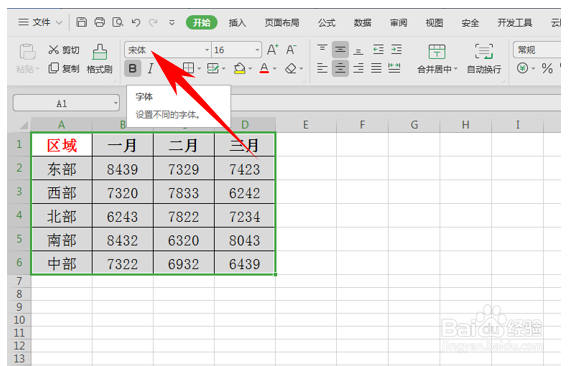Image resolution: width=575 pixels, height=366 pixels.
Task: Expand the font color dropdown arrow
Action: [274, 69]
